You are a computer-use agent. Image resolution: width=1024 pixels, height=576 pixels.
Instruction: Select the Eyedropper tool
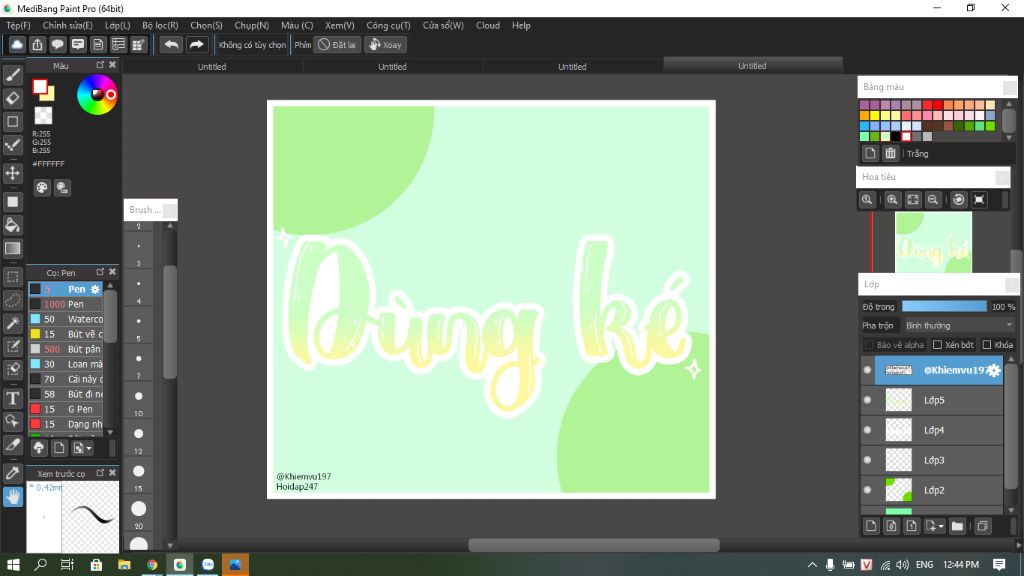pos(12,473)
